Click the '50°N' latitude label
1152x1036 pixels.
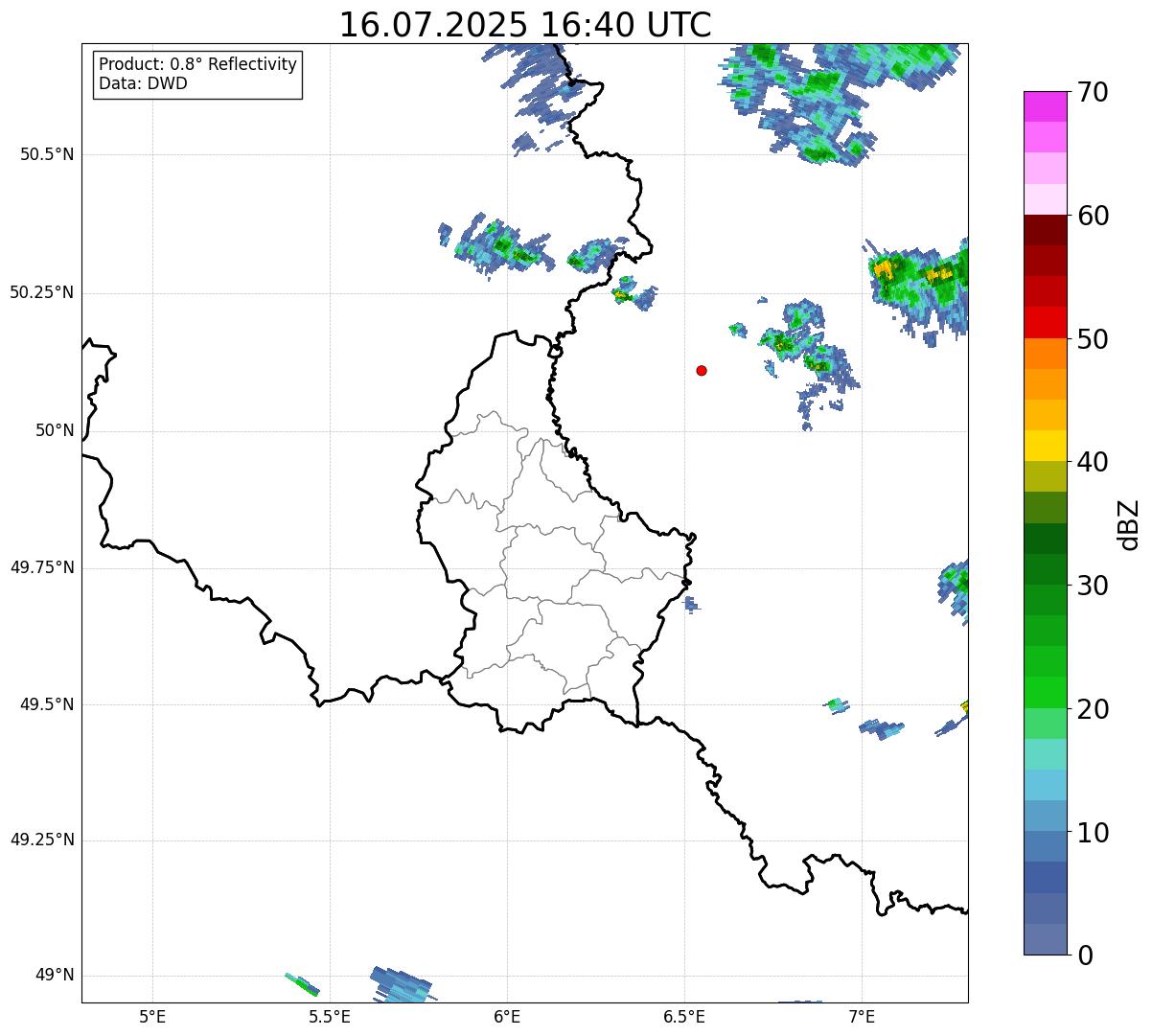pyautogui.click(x=55, y=430)
